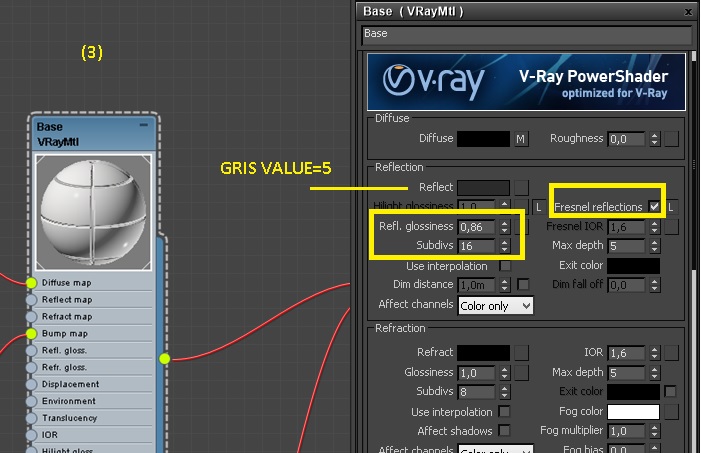Click the Environment input socket

coord(31,401)
